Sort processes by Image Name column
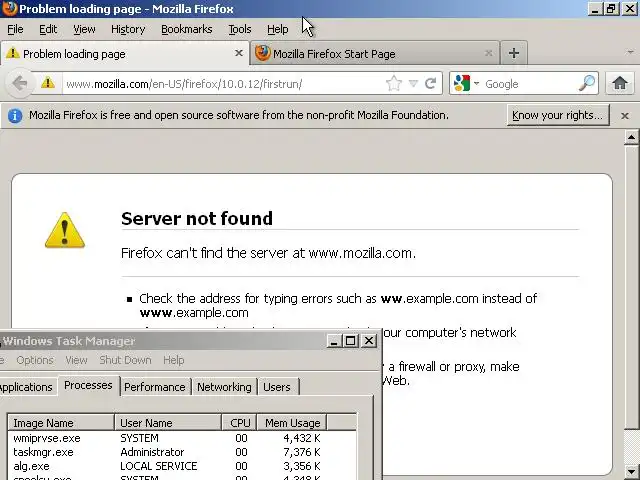The image size is (640, 480). coord(61,423)
